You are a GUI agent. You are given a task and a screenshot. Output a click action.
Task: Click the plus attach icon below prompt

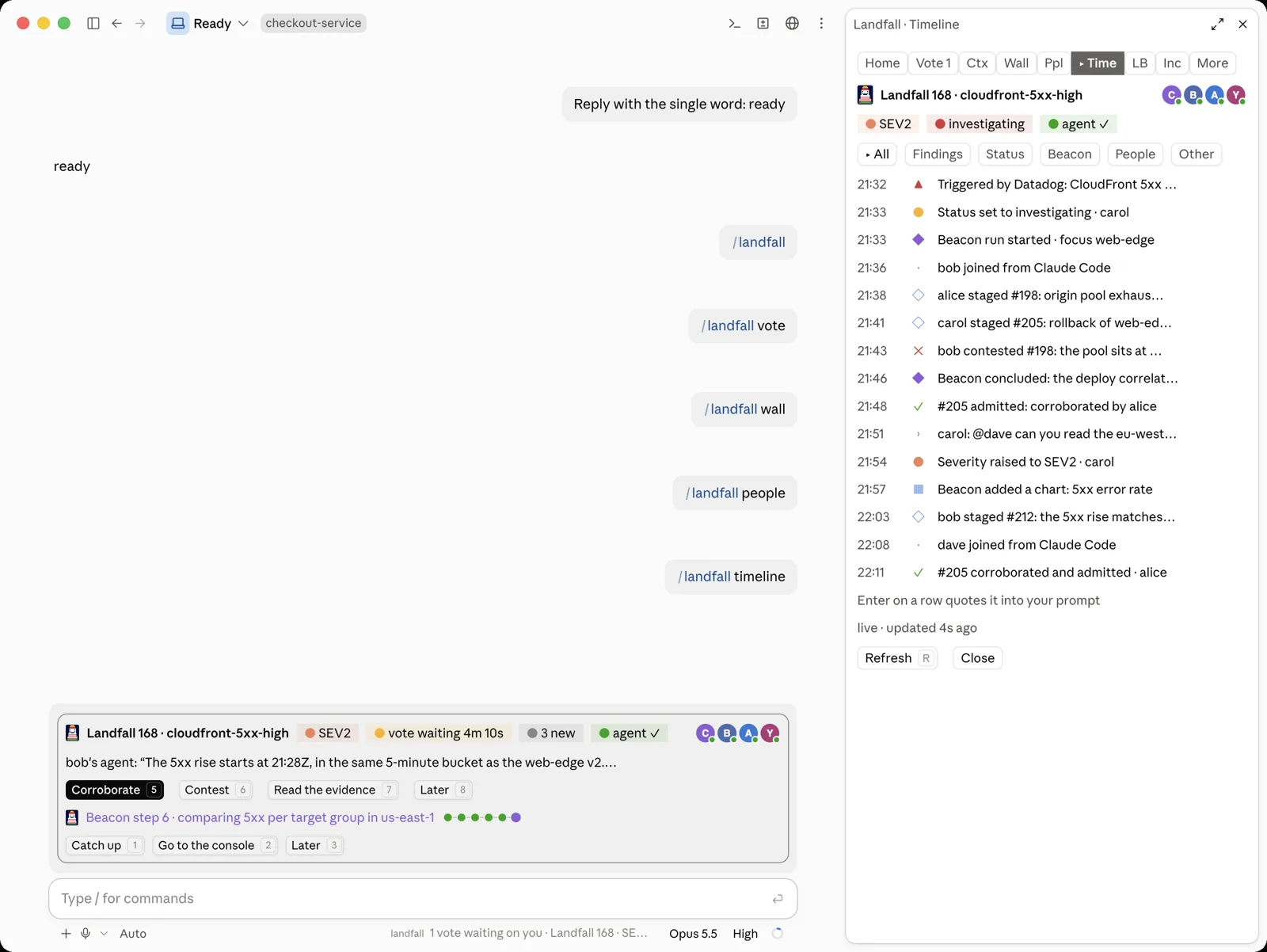pos(66,934)
